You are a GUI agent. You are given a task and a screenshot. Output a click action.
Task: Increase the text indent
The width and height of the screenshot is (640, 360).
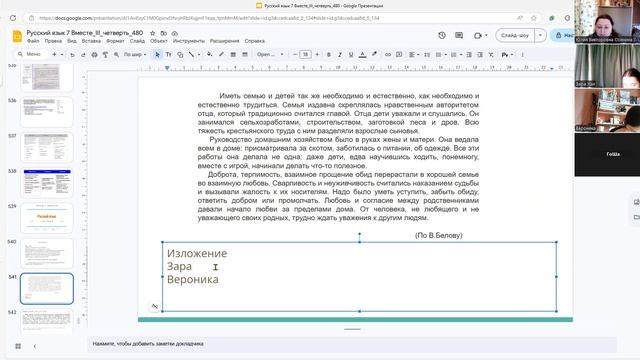(x=480, y=55)
